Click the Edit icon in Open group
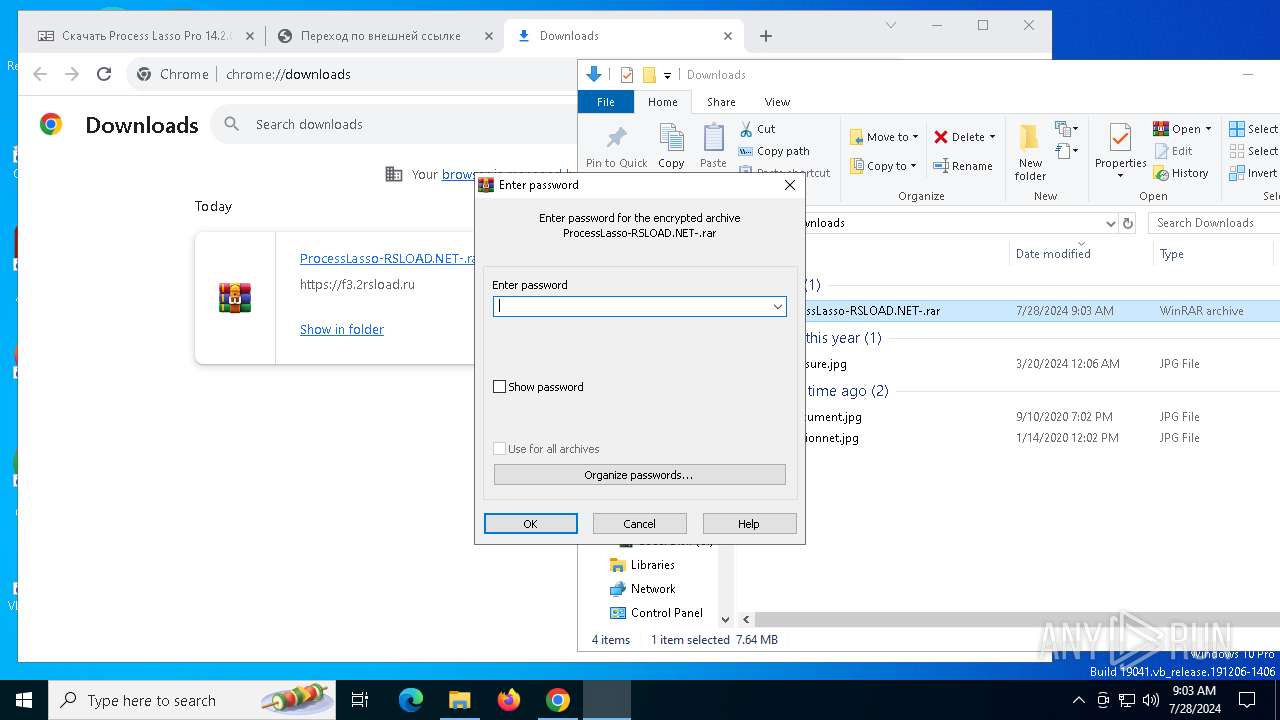 pyautogui.click(x=1161, y=151)
